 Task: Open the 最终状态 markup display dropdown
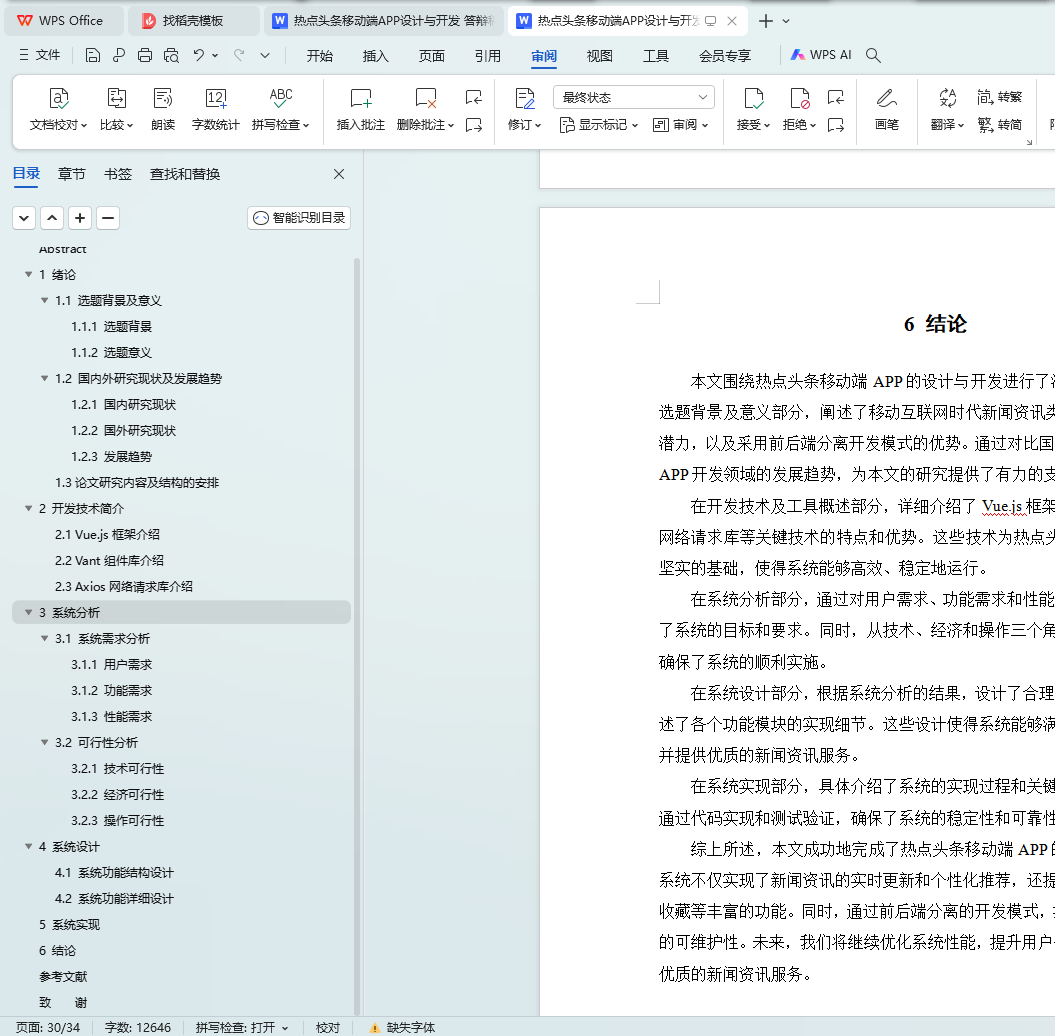point(633,98)
